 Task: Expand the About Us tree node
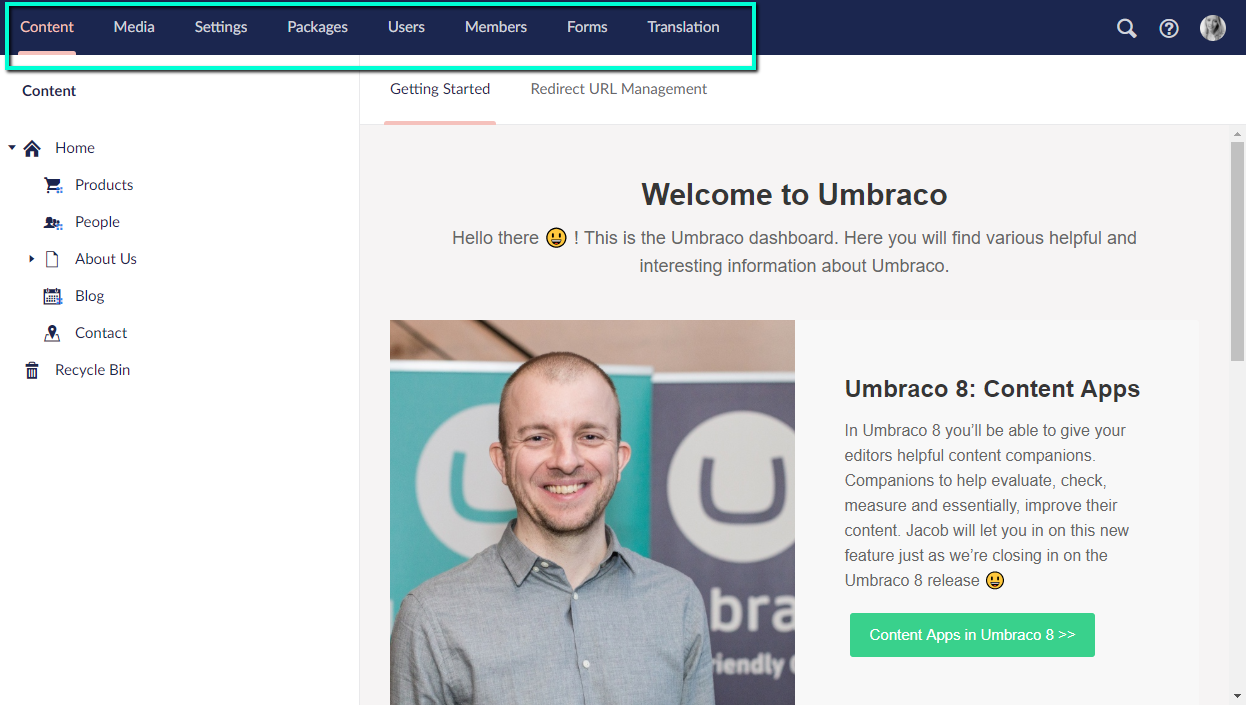(x=32, y=259)
